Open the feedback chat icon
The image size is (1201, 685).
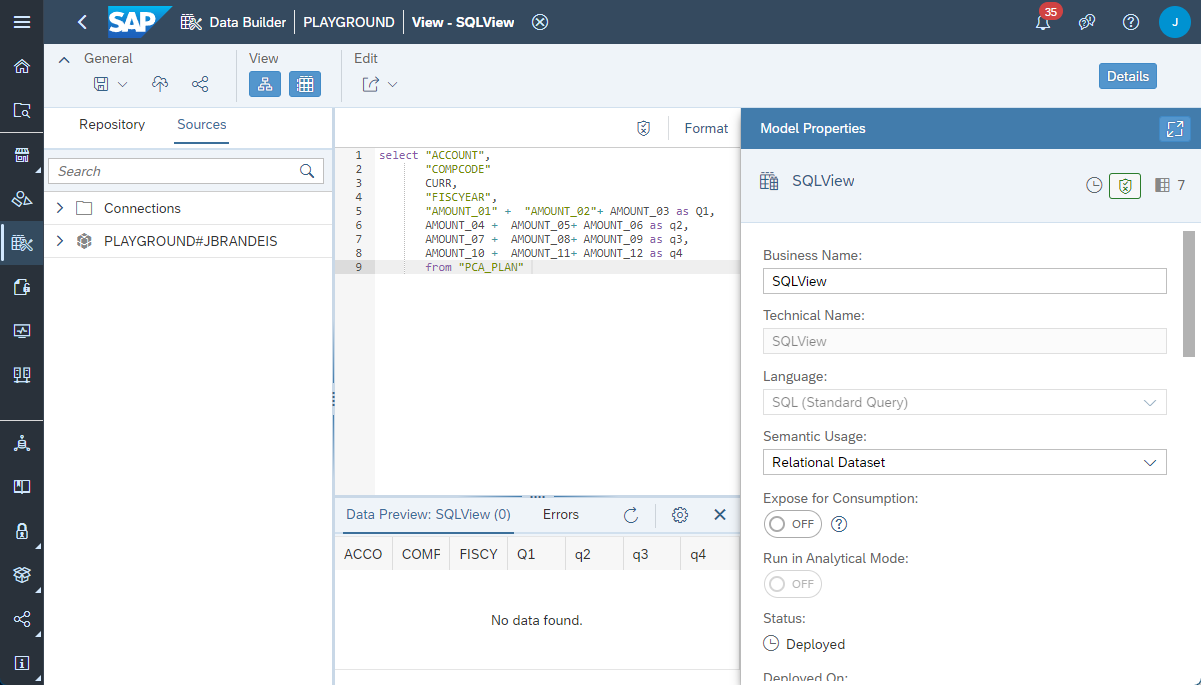[x=1087, y=22]
